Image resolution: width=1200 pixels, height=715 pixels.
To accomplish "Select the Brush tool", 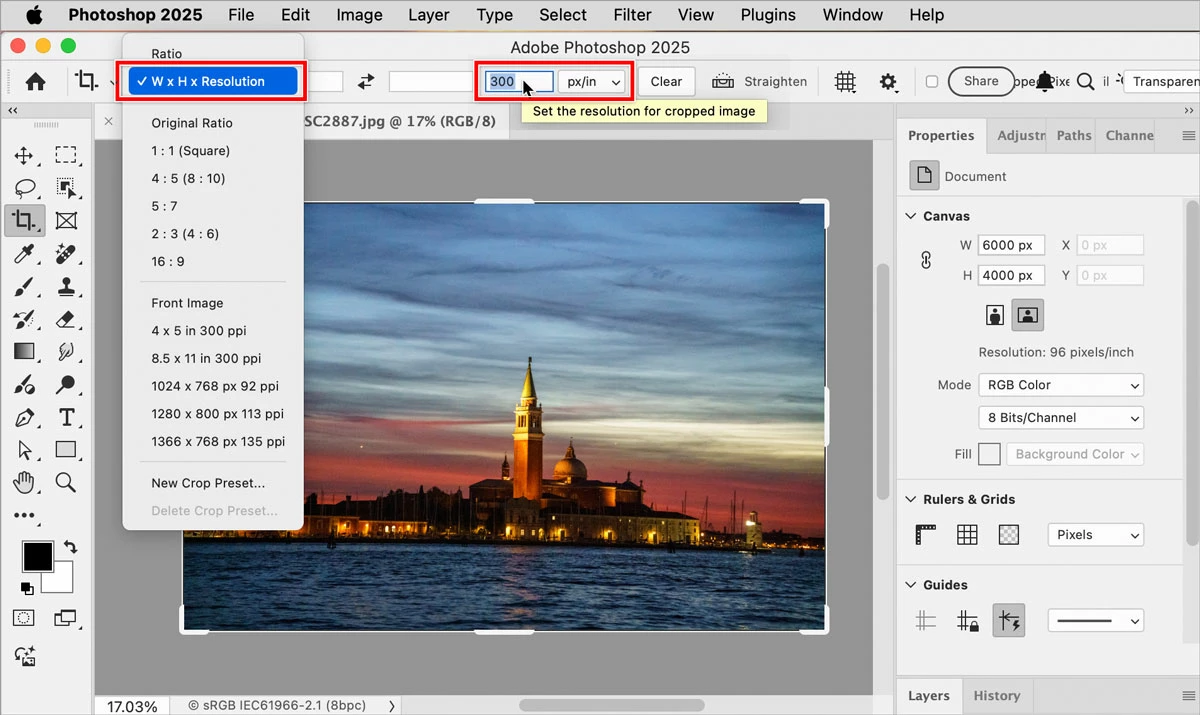I will (x=24, y=287).
